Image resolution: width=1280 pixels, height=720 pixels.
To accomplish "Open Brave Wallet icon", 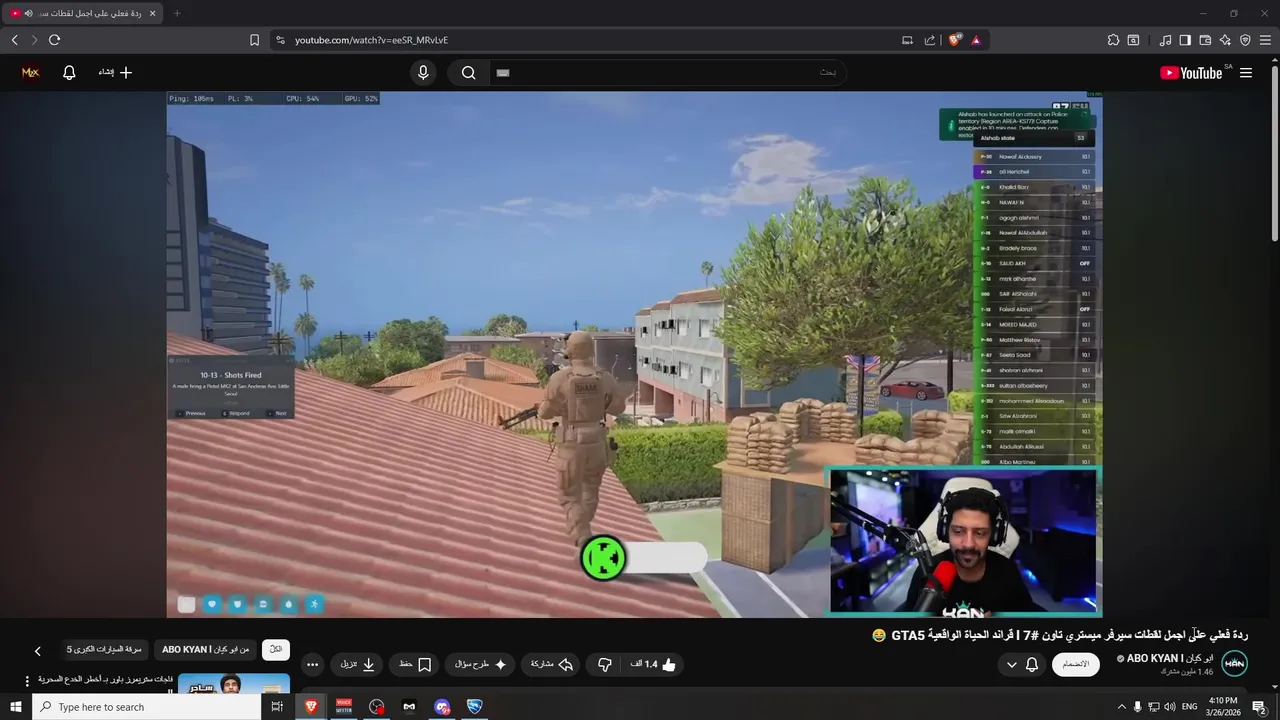I will click(x=1205, y=40).
